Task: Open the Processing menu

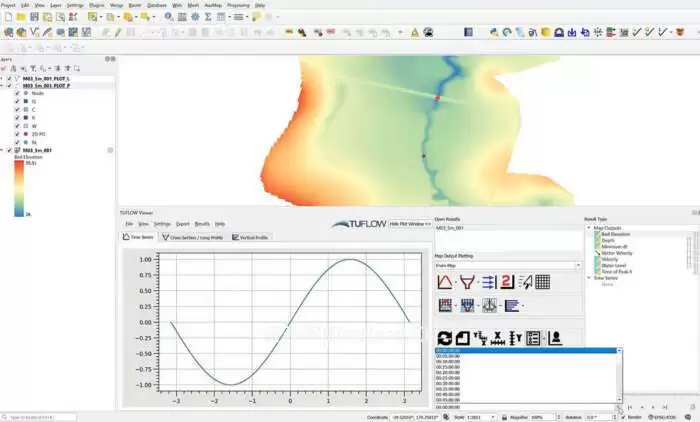Action: (238, 5)
